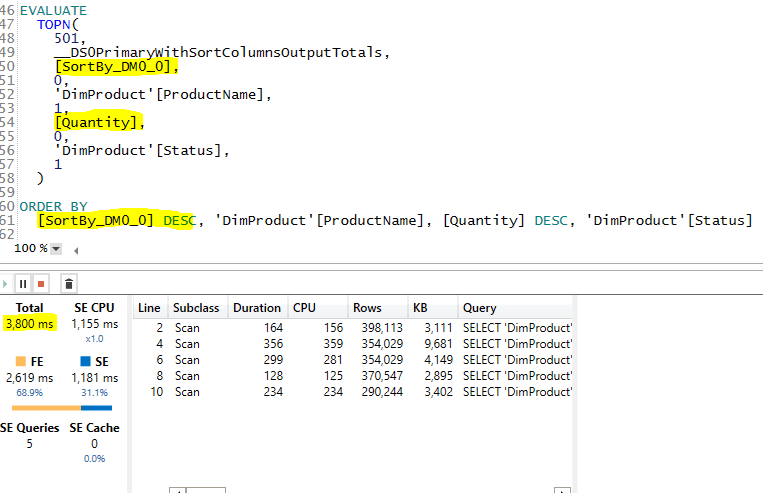Click Rows value 290,244
Image resolution: width=763 pixels, height=493 pixels.
click(382, 392)
